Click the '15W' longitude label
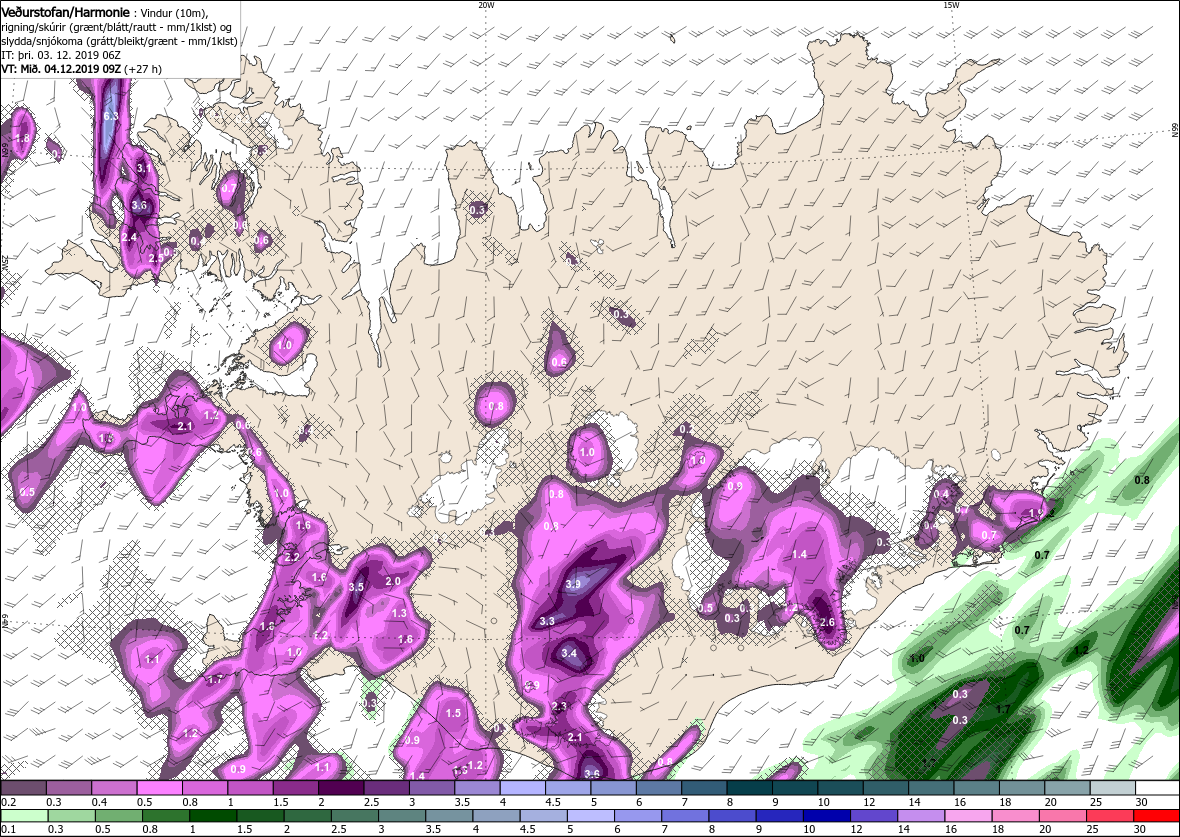Image resolution: width=1180 pixels, height=837 pixels. (950, 5)
